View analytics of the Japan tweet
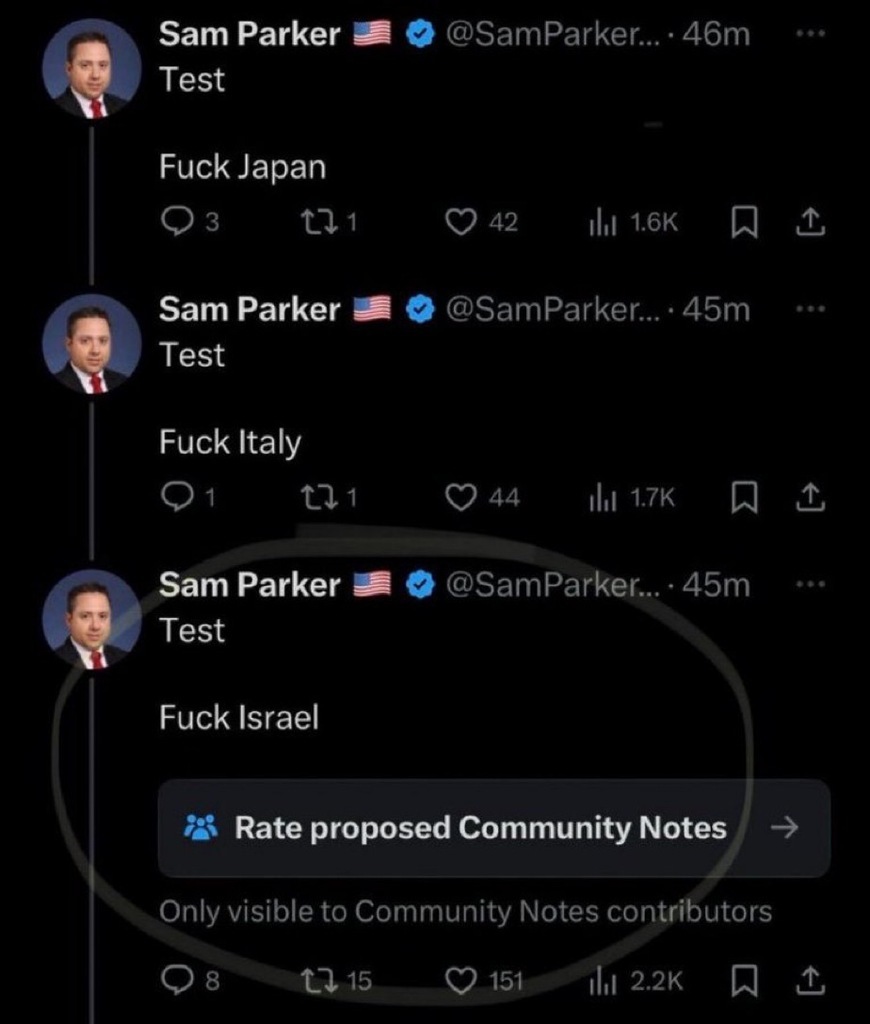 pyautogui.click(x=601, y=223)
